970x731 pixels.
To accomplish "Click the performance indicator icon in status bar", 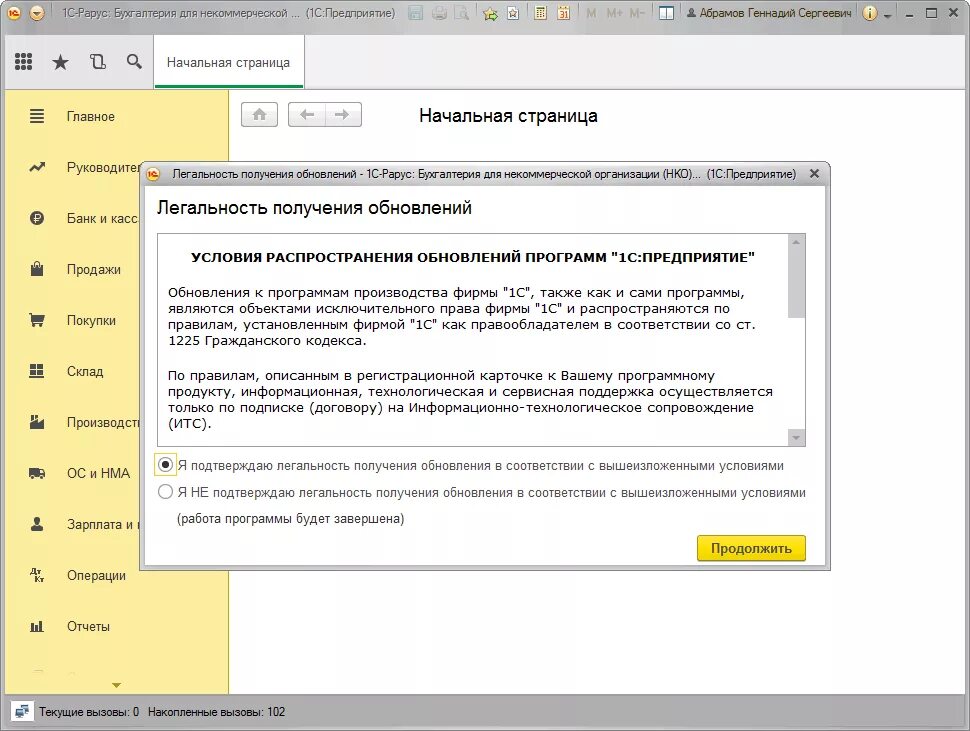I will tap(22, 712).
